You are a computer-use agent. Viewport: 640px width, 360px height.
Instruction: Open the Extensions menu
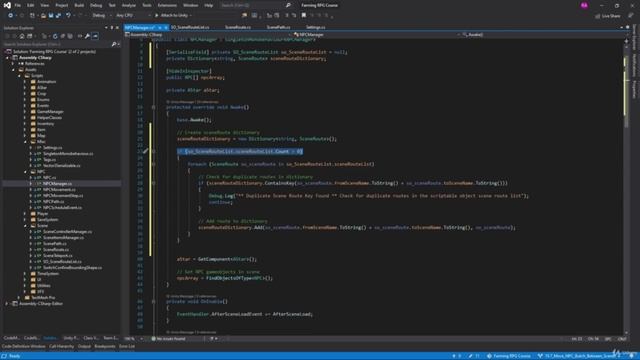point(167,5)
